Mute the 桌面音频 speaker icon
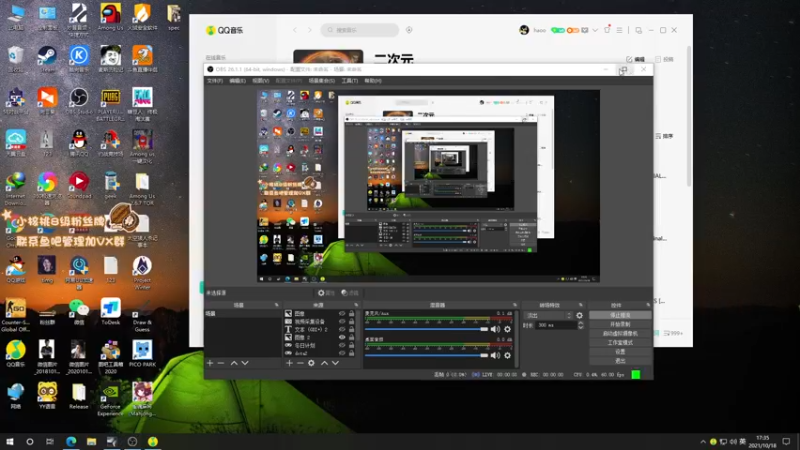This screenshot has height=450, width=800. click(495, 355)
